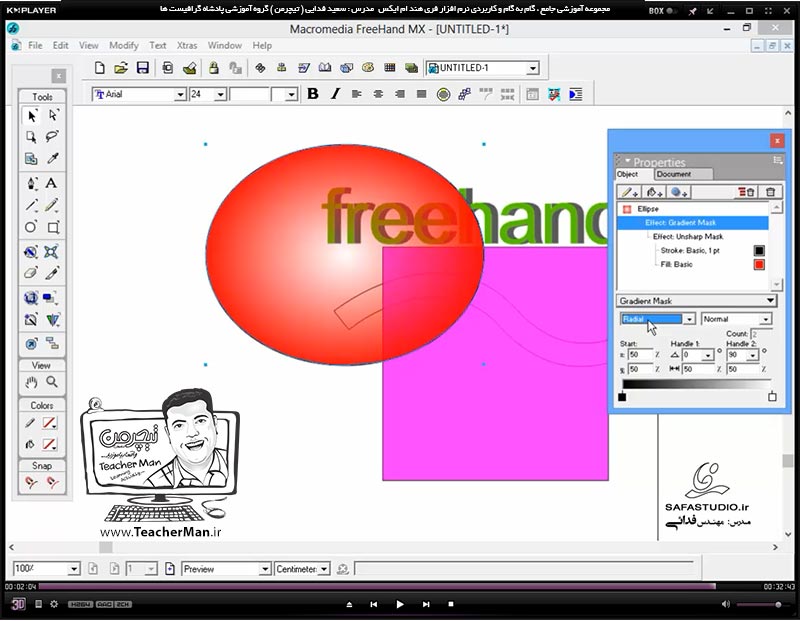This screenshot has width=800, height=621.
Task: Switch to the Document tab
Action: point(683,175)
